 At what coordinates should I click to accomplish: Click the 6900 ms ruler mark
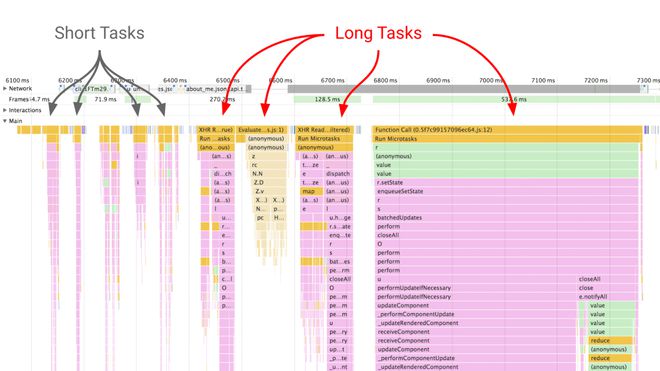(x=438, y=80)
